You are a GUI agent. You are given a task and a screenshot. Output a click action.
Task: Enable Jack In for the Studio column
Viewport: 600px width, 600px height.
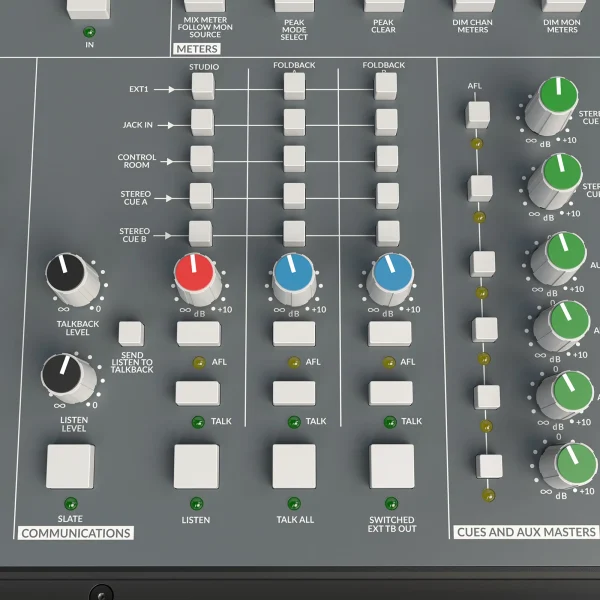pos(202,122)
